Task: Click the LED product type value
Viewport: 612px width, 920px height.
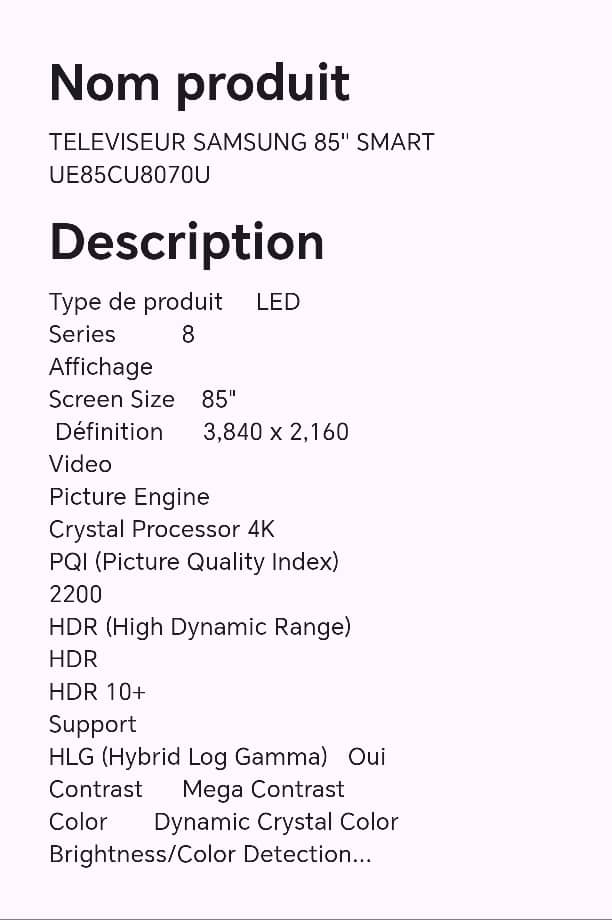Action: click(x=278, y=302)
